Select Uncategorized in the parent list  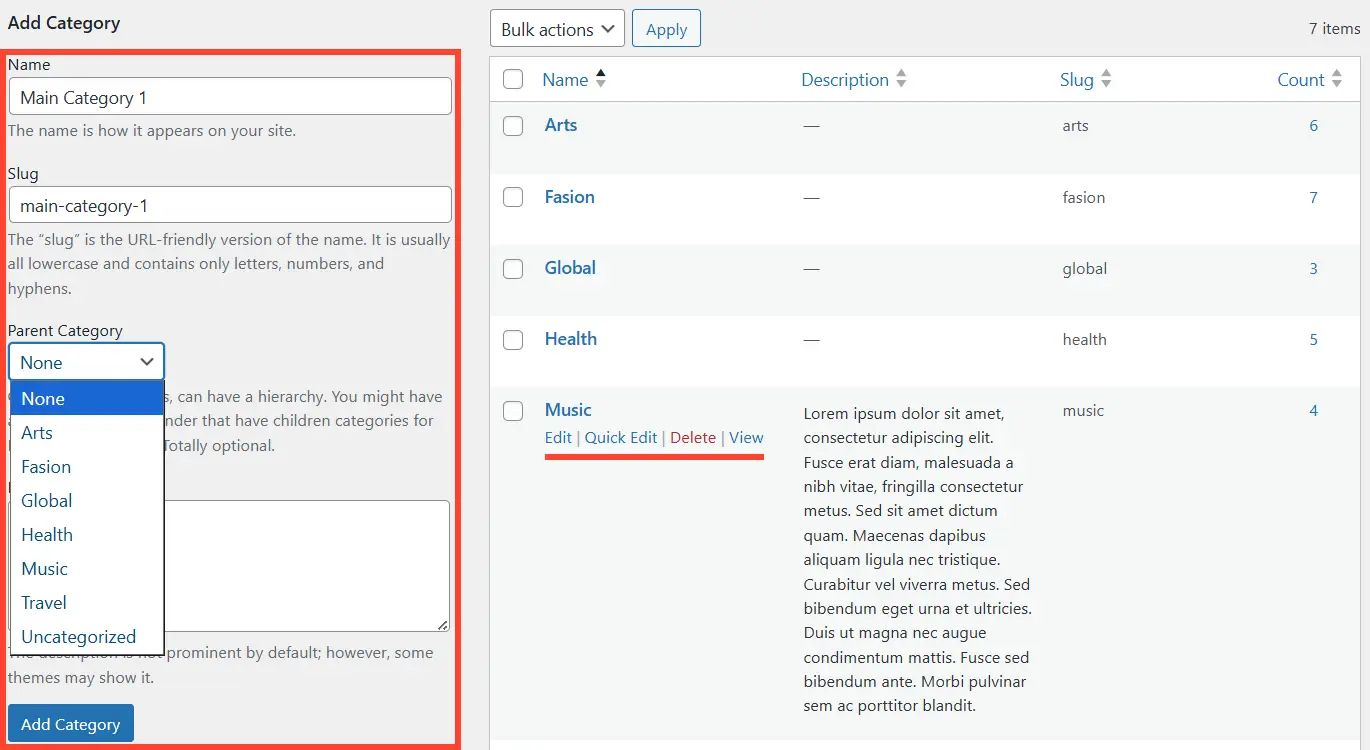click(78, 637)
